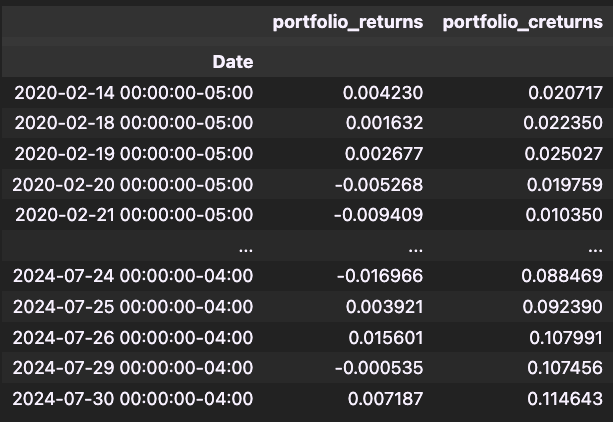
Task: Click the portfolio_creturns column header
Action: [522, 23]
